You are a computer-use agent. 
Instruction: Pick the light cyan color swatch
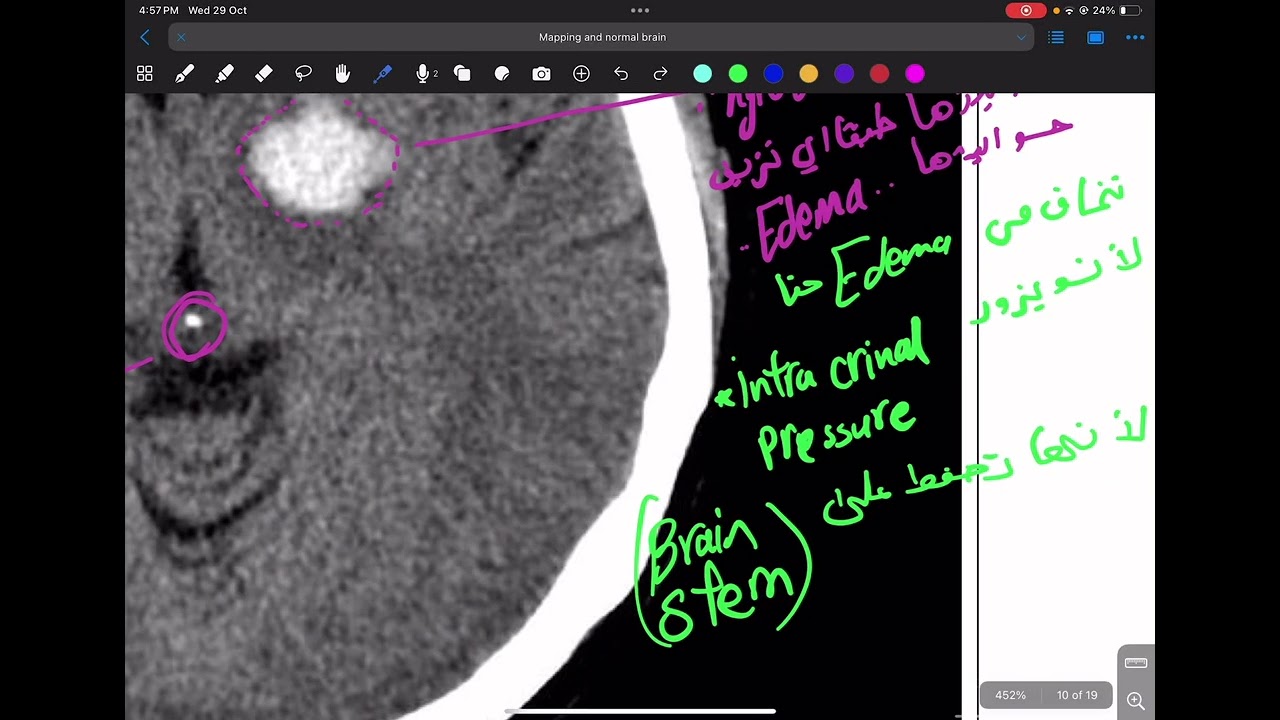[703, 73]
